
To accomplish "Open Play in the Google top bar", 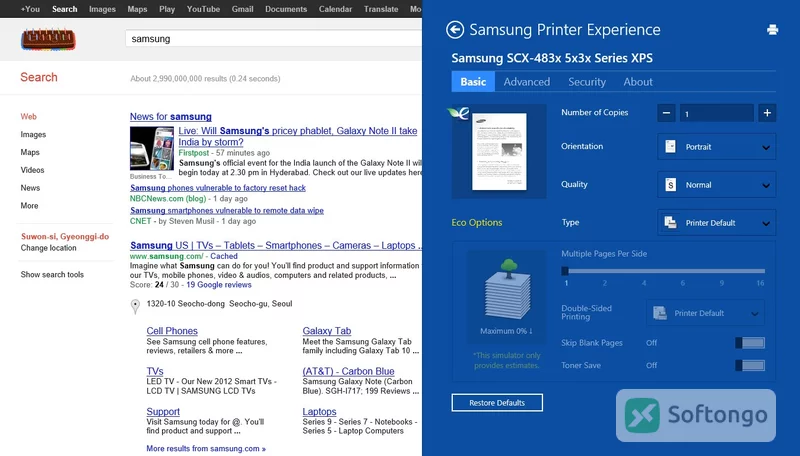I will pos(167,9).
